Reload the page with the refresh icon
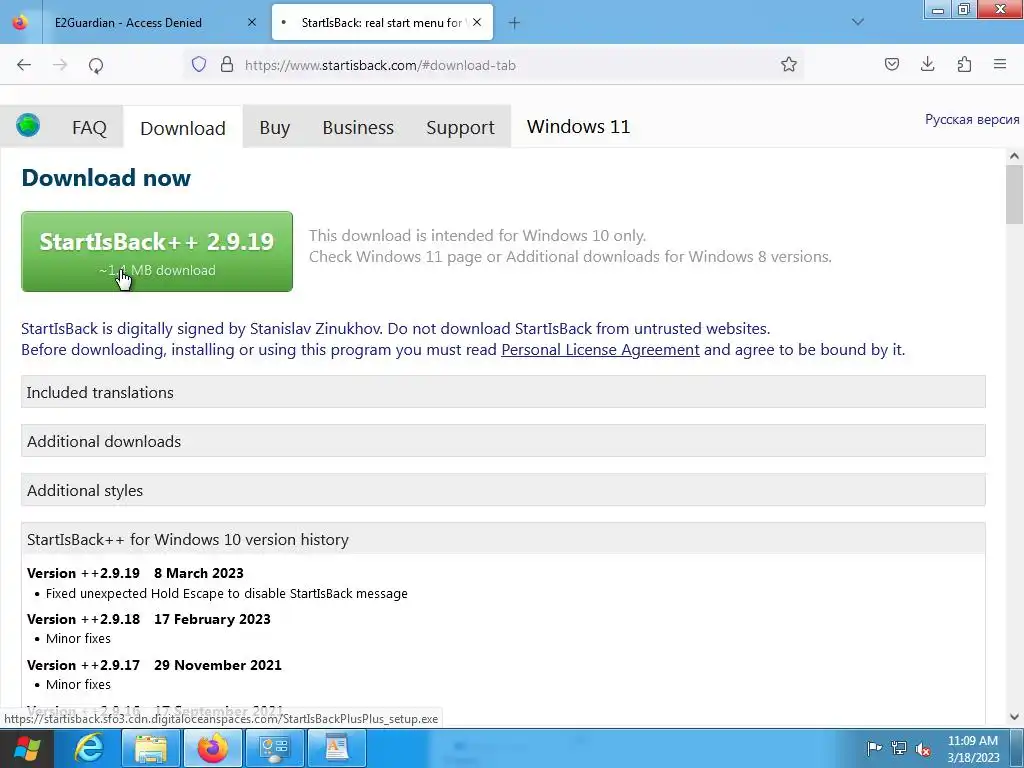Viewport: 1024px width, 768px height. pyautogui.click(x=96, y=65)
